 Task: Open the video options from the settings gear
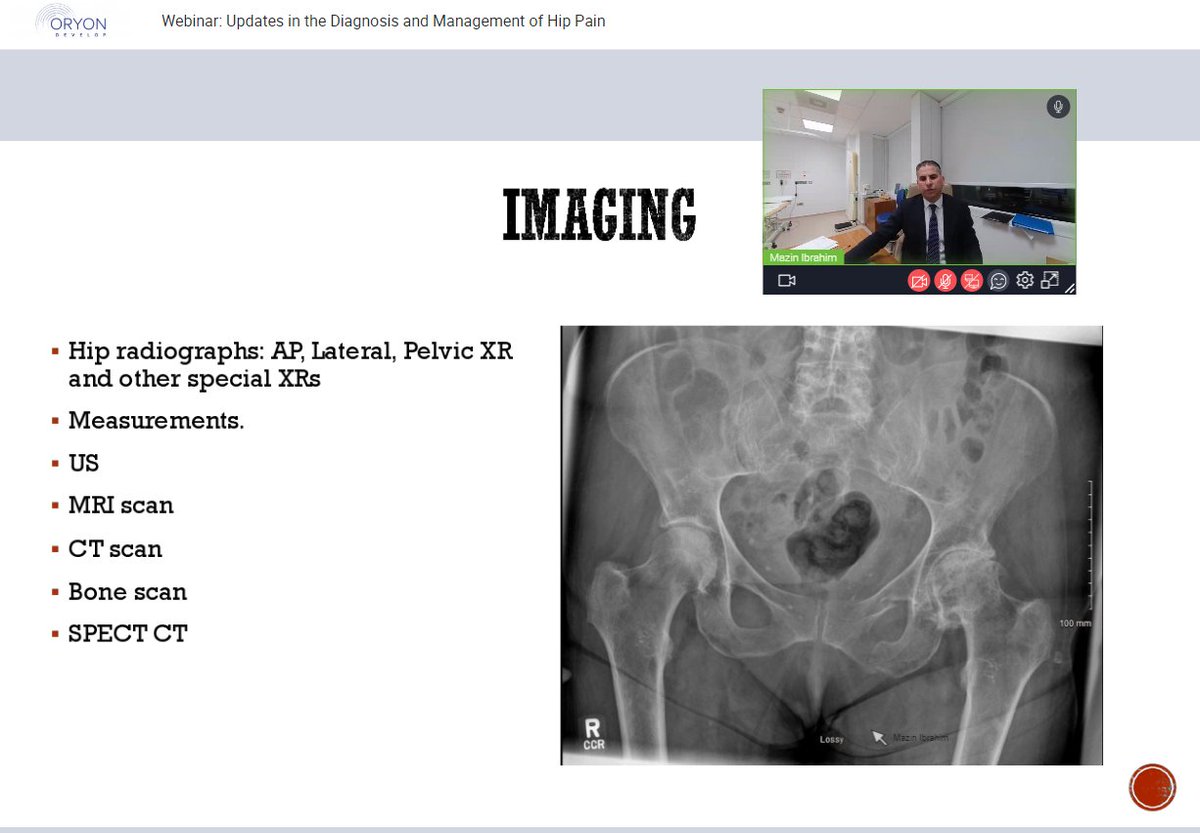[x=1025, y=280]
